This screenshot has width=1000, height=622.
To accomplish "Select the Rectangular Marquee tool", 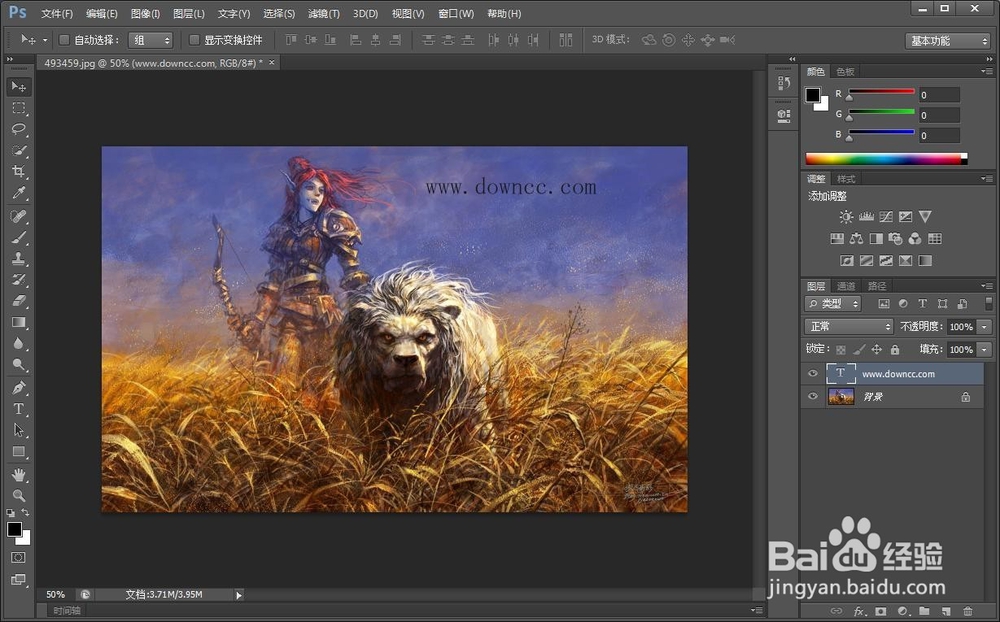I will tap(18, 108).
